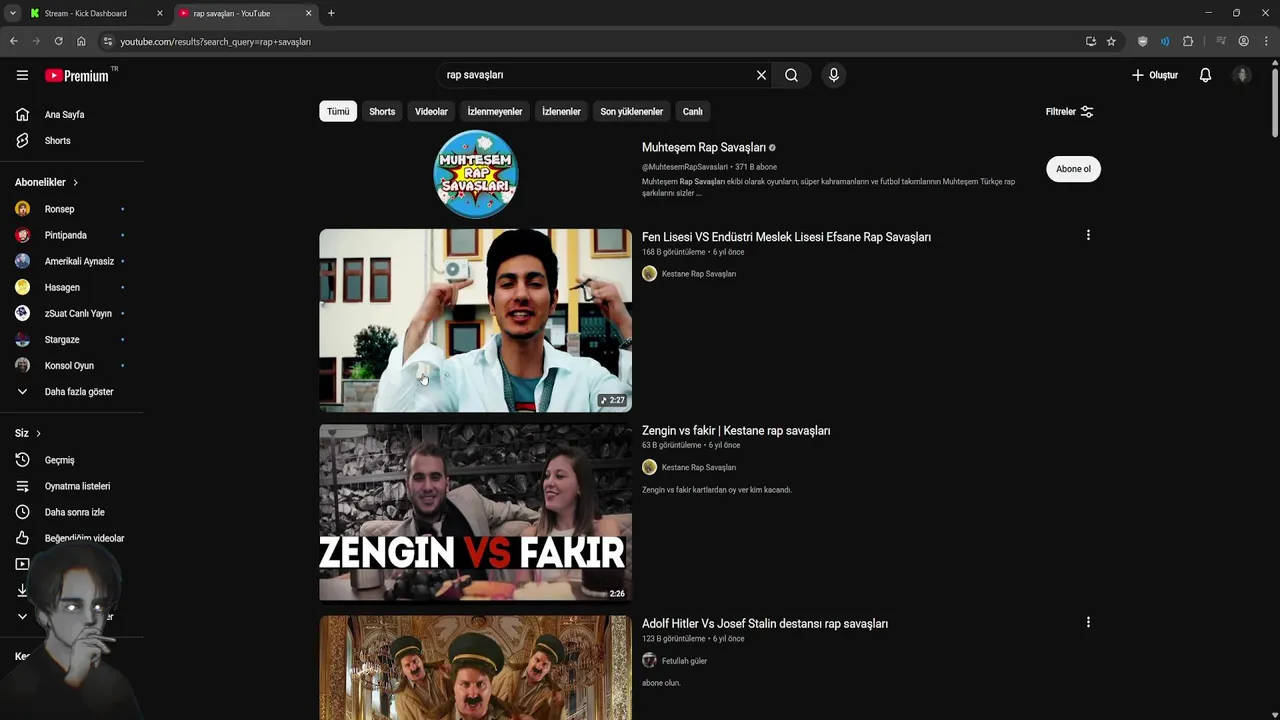This screenshot has width=1280, height=720.
Task: Open Geçmiş history icon in sidebar
Action: 22,460
